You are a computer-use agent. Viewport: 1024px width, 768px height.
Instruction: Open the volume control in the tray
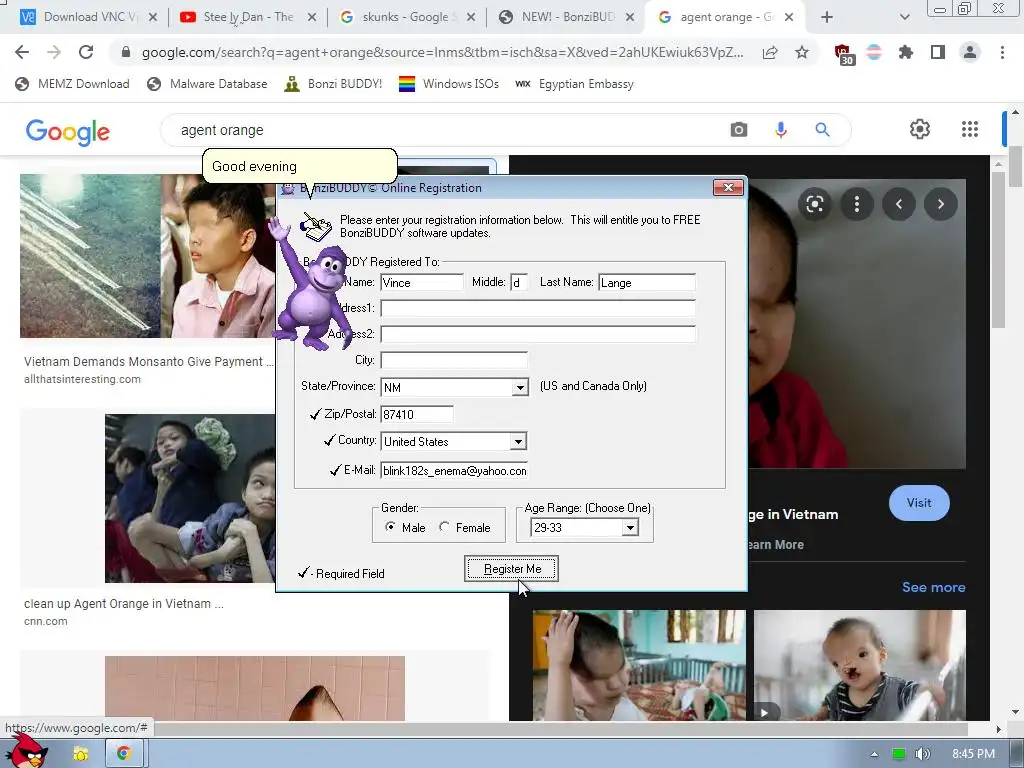[923, 754]
